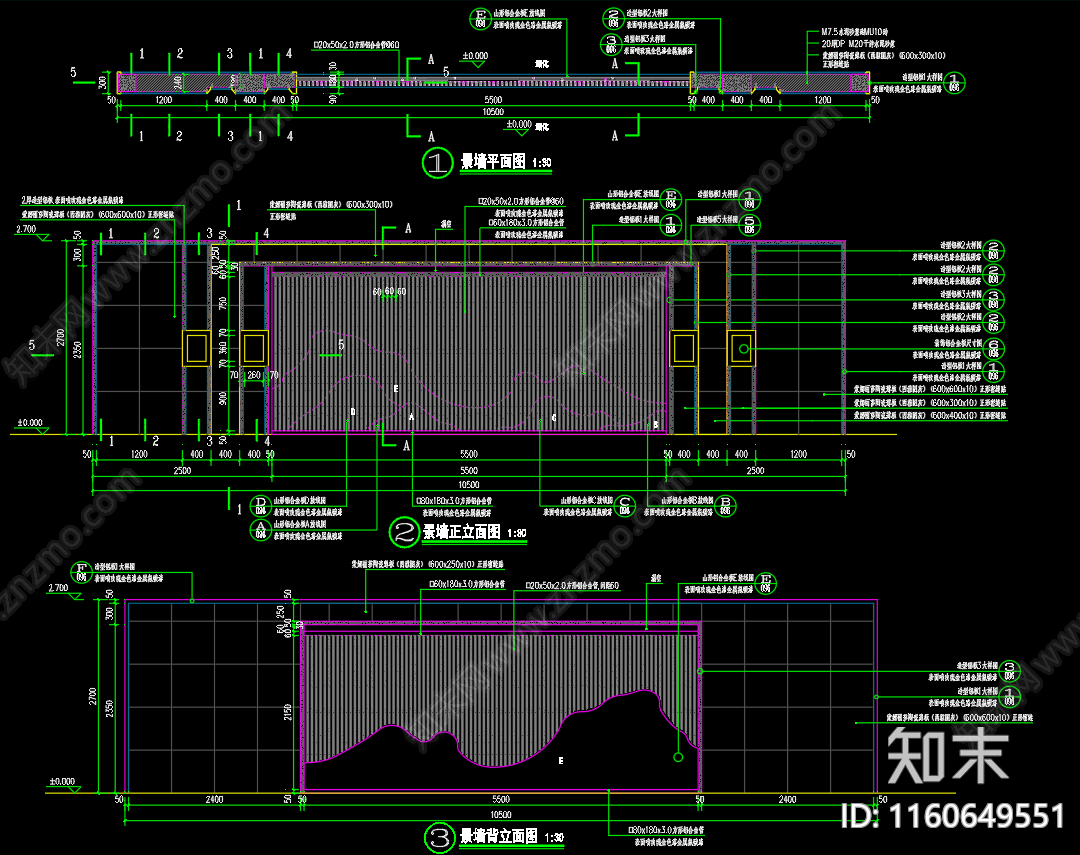
Task: Click the circled 6 detail callout on right
Action: (993, 348)
